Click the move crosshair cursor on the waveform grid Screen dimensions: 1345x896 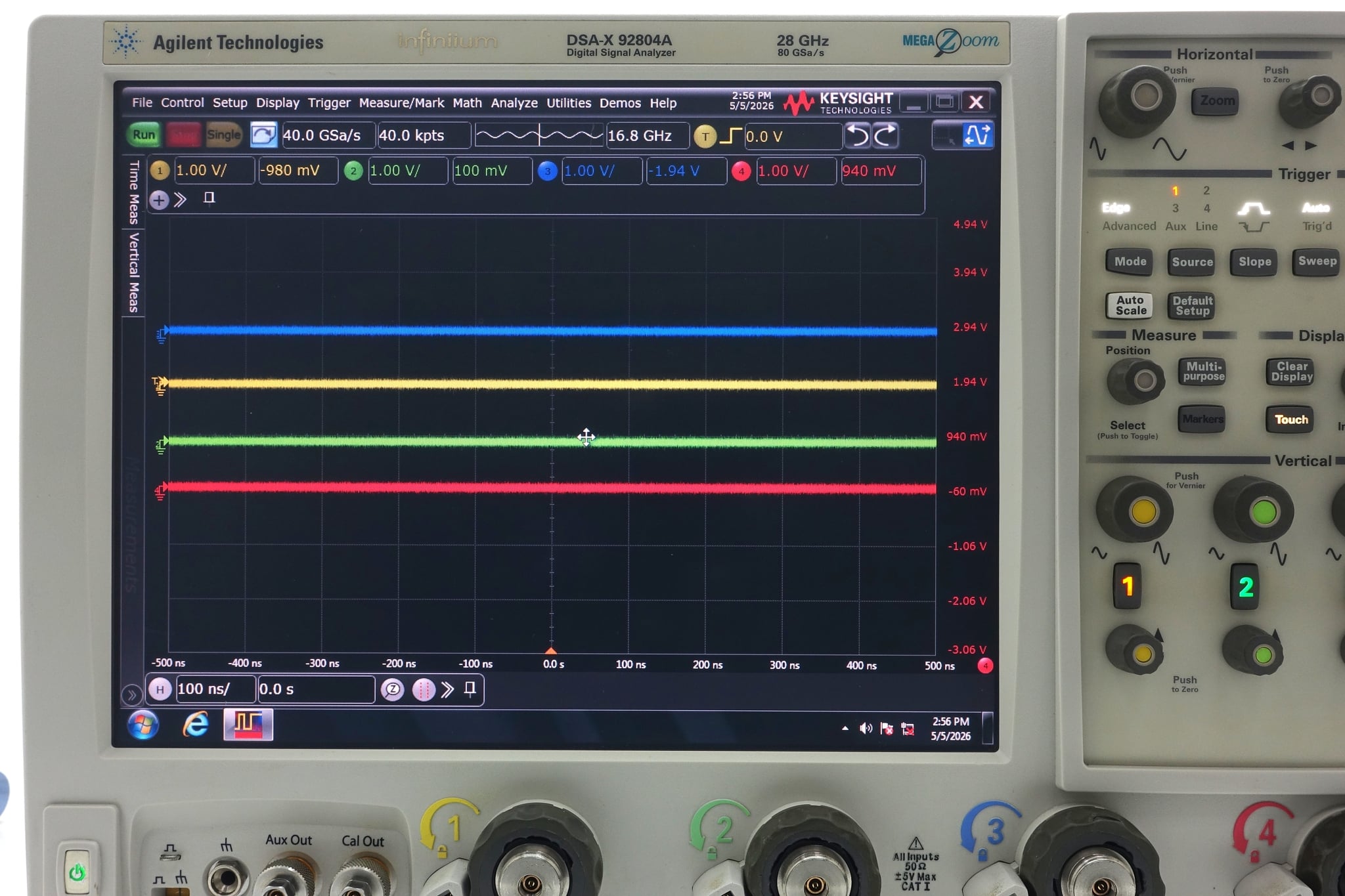pyautogui.click(x=586, y=437)
